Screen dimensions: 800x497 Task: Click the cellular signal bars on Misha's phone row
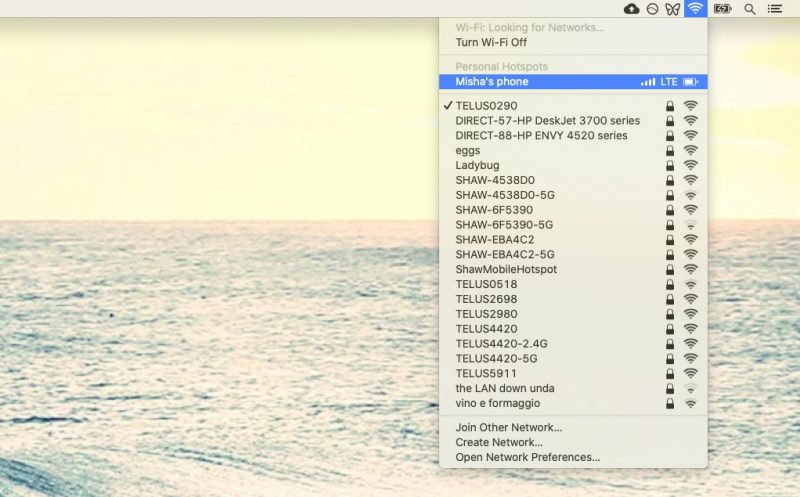[x=648, y=82]
